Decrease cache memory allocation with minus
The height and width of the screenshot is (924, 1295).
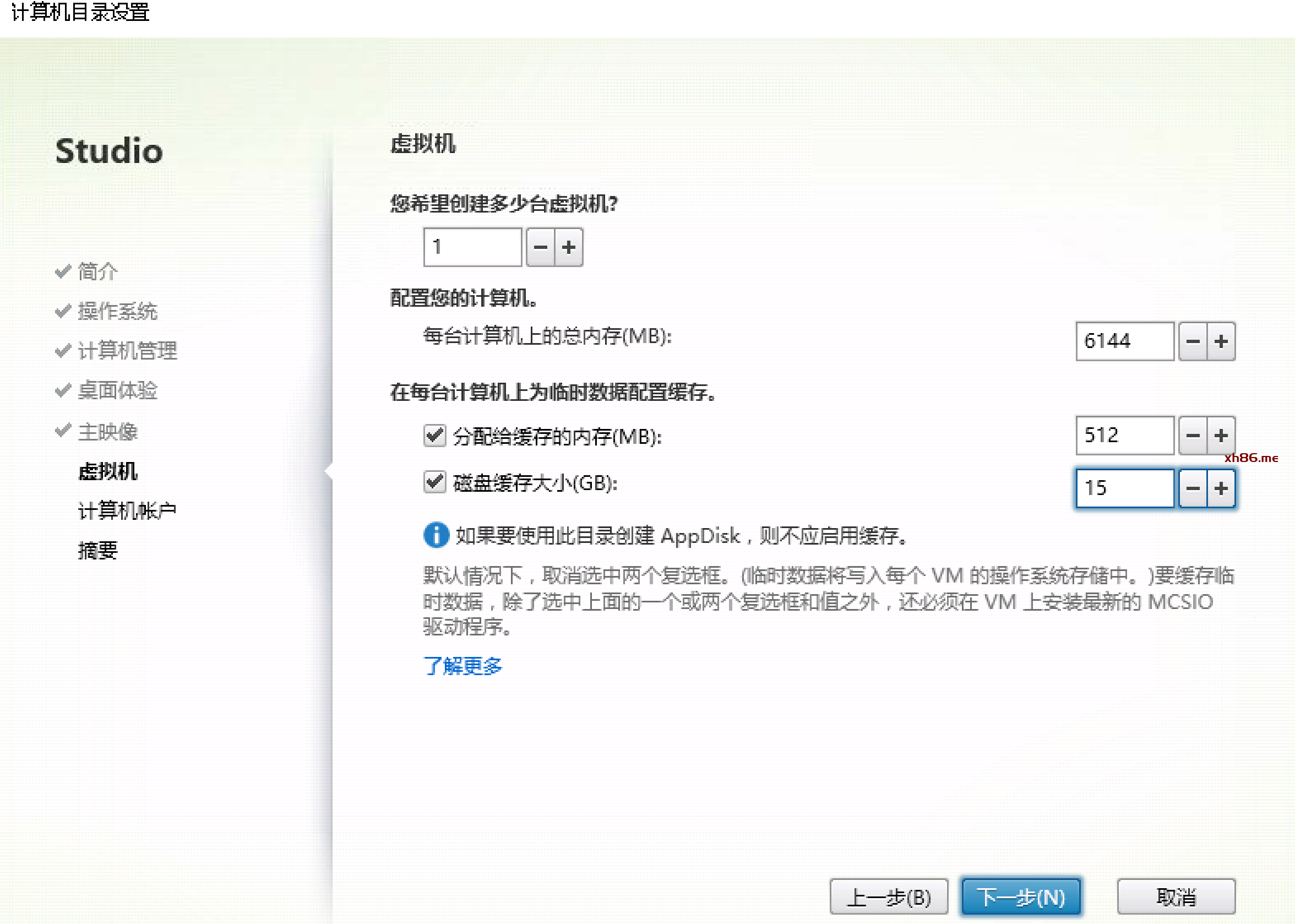(x=1193, y=436)
